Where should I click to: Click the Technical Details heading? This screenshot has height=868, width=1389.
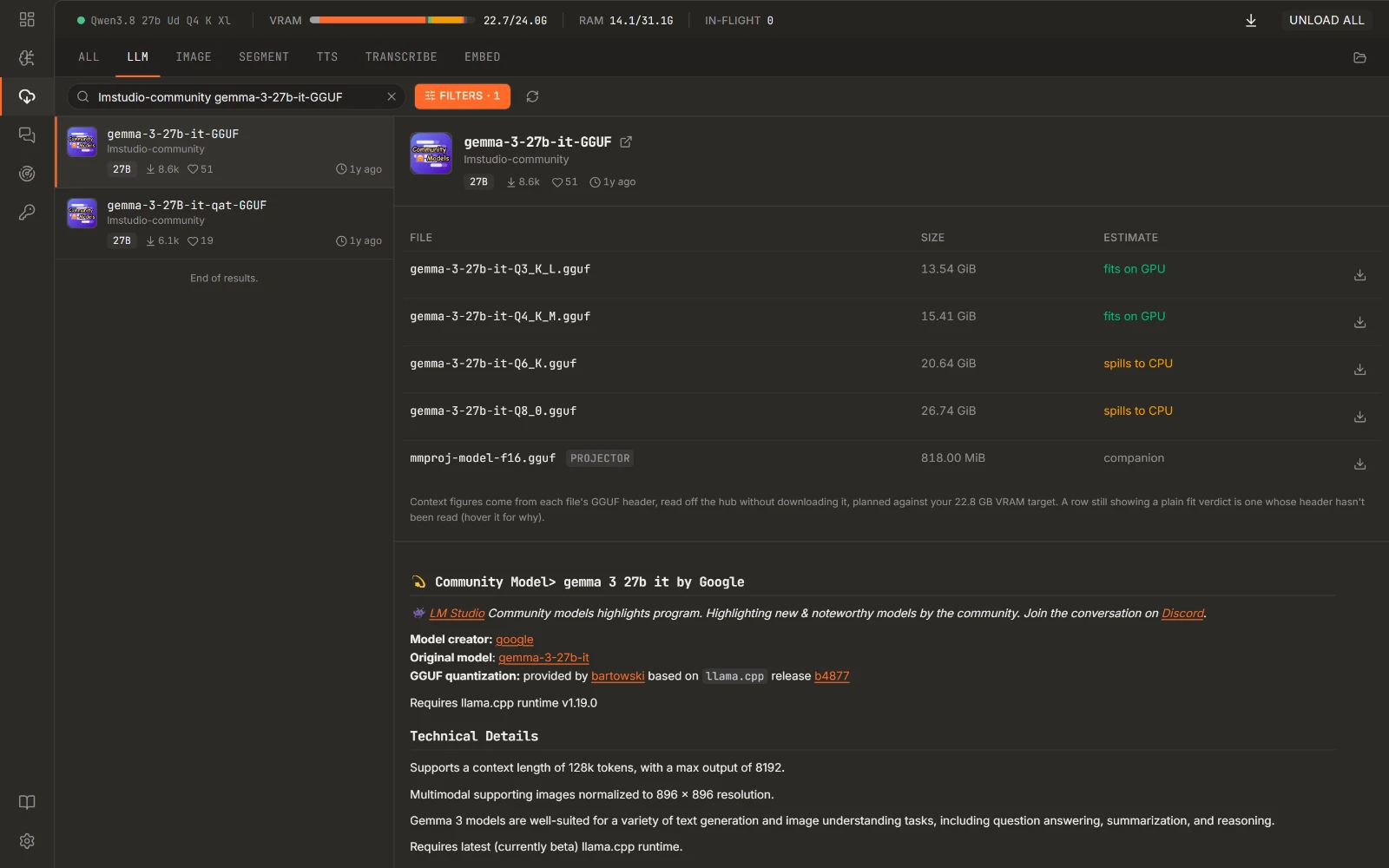(x=474, y=736)
